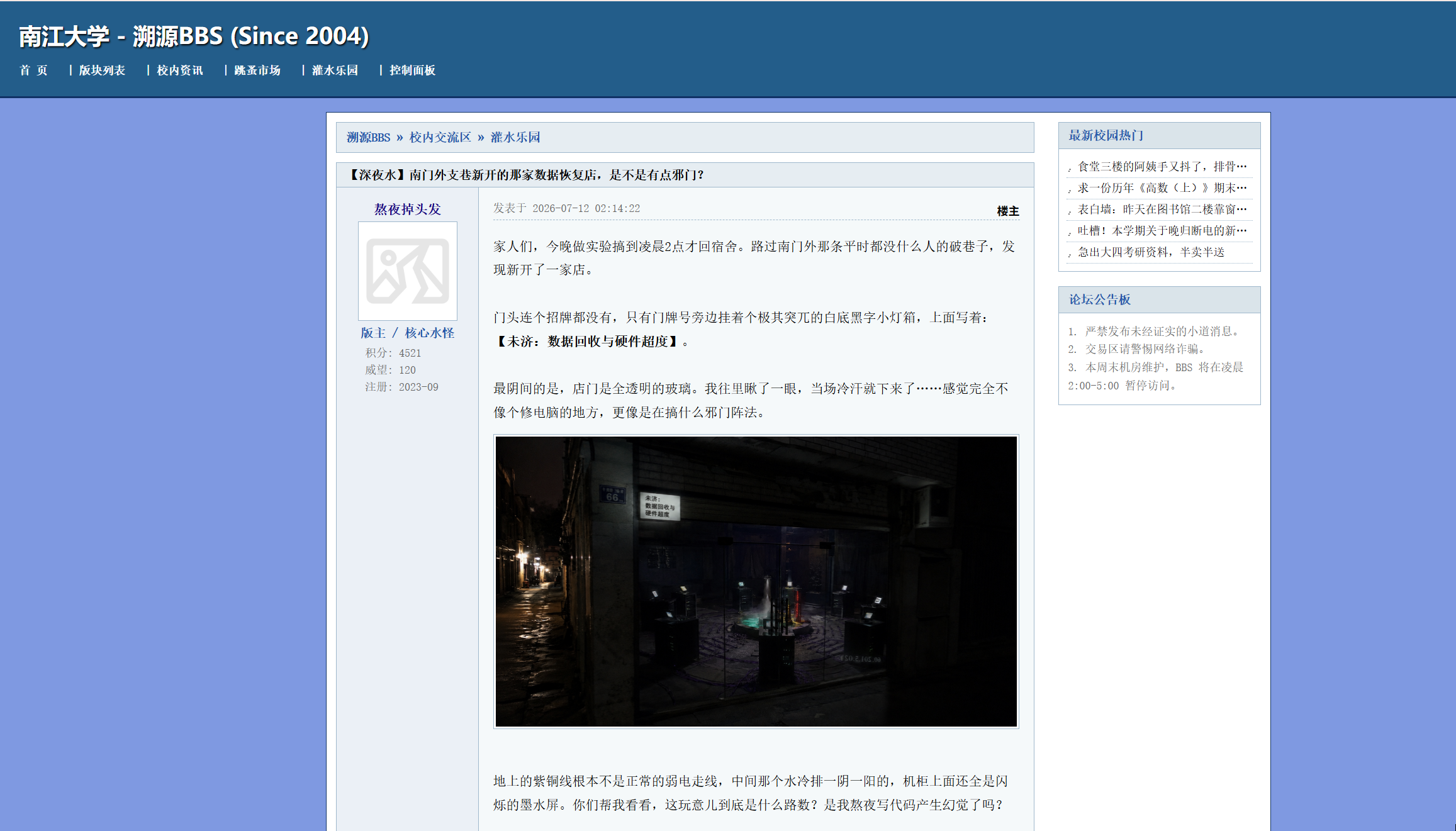Open hot topic 吐槽！本学期关于晚归断电的新

1162,231
